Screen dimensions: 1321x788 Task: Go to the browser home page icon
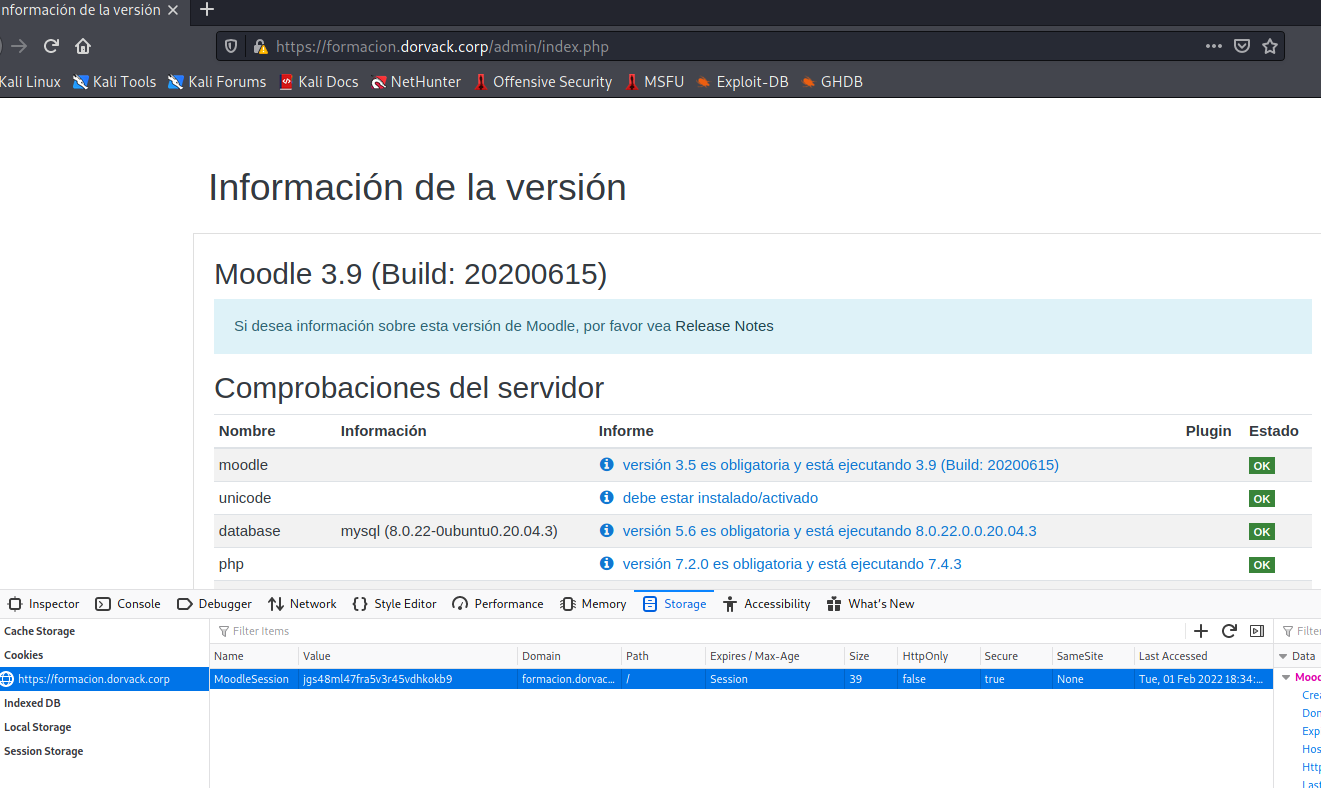(x=83, y=46)
